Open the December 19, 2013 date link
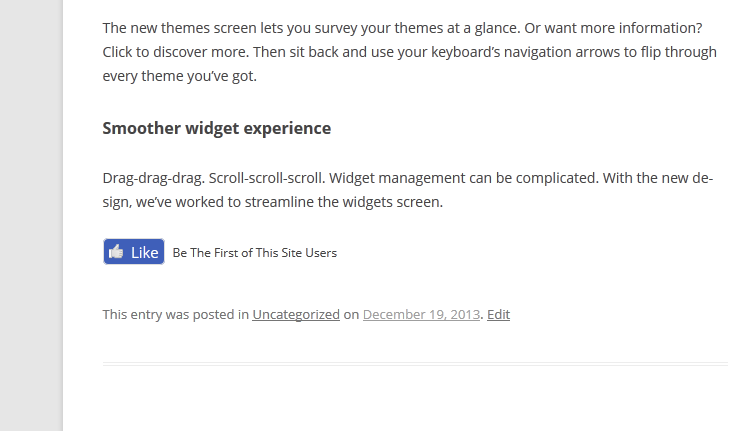 tap(421, 315)
